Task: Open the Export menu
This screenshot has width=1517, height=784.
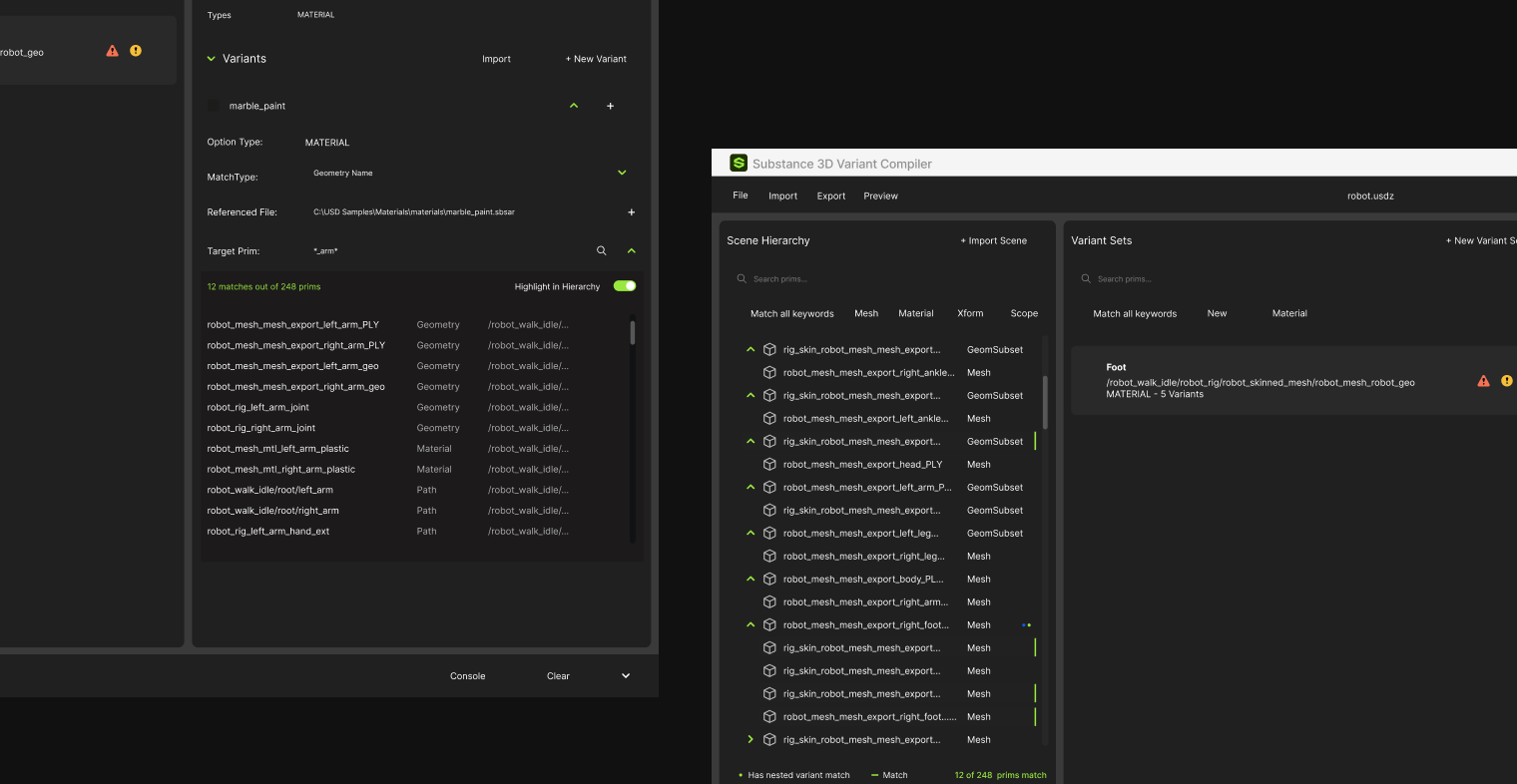Action: pyautogui.click(x=831, y=196)
